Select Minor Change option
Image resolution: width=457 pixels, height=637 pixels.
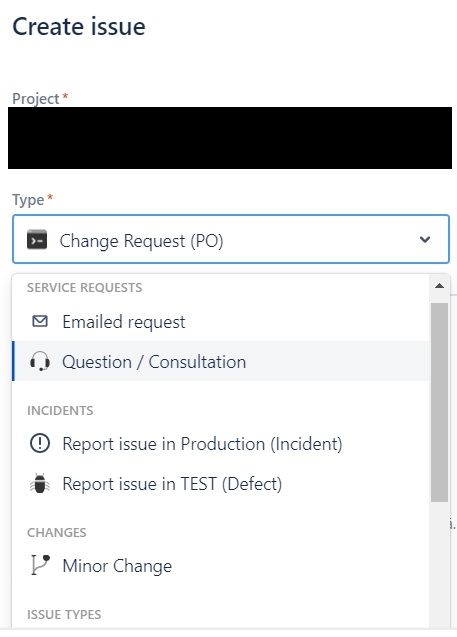tap(221, 565)
